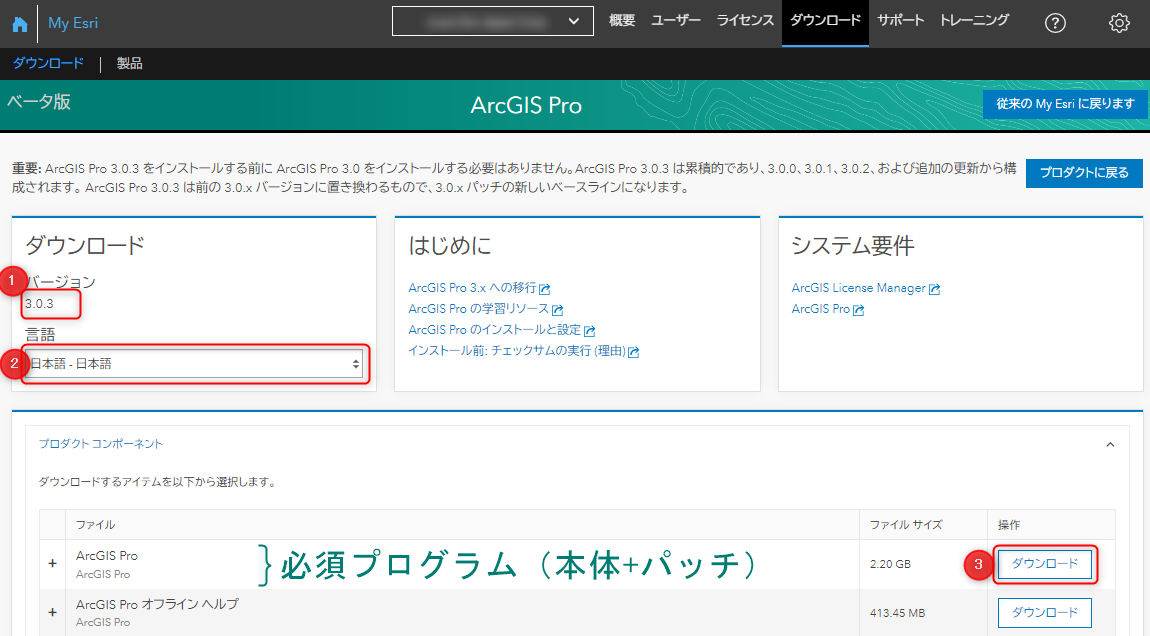Expand the ArcGIS Pro オフライン ヘルプ row
Image resolution: width=1150 pixels, height=636 pixels.
coord(52,613)
